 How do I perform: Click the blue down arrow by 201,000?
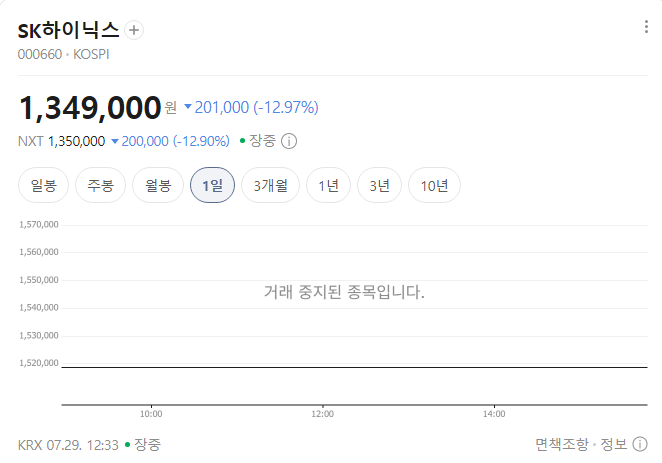pyautogui.click(x=188, y=106)
